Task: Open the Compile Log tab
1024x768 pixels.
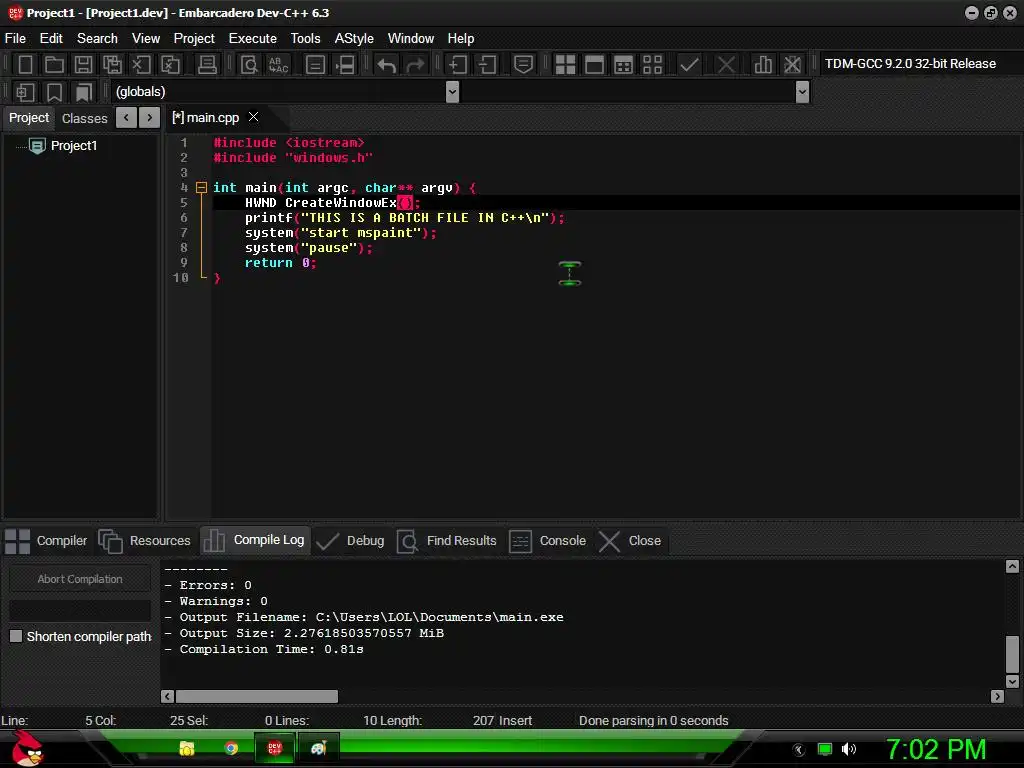Action: tap(253, 540)
